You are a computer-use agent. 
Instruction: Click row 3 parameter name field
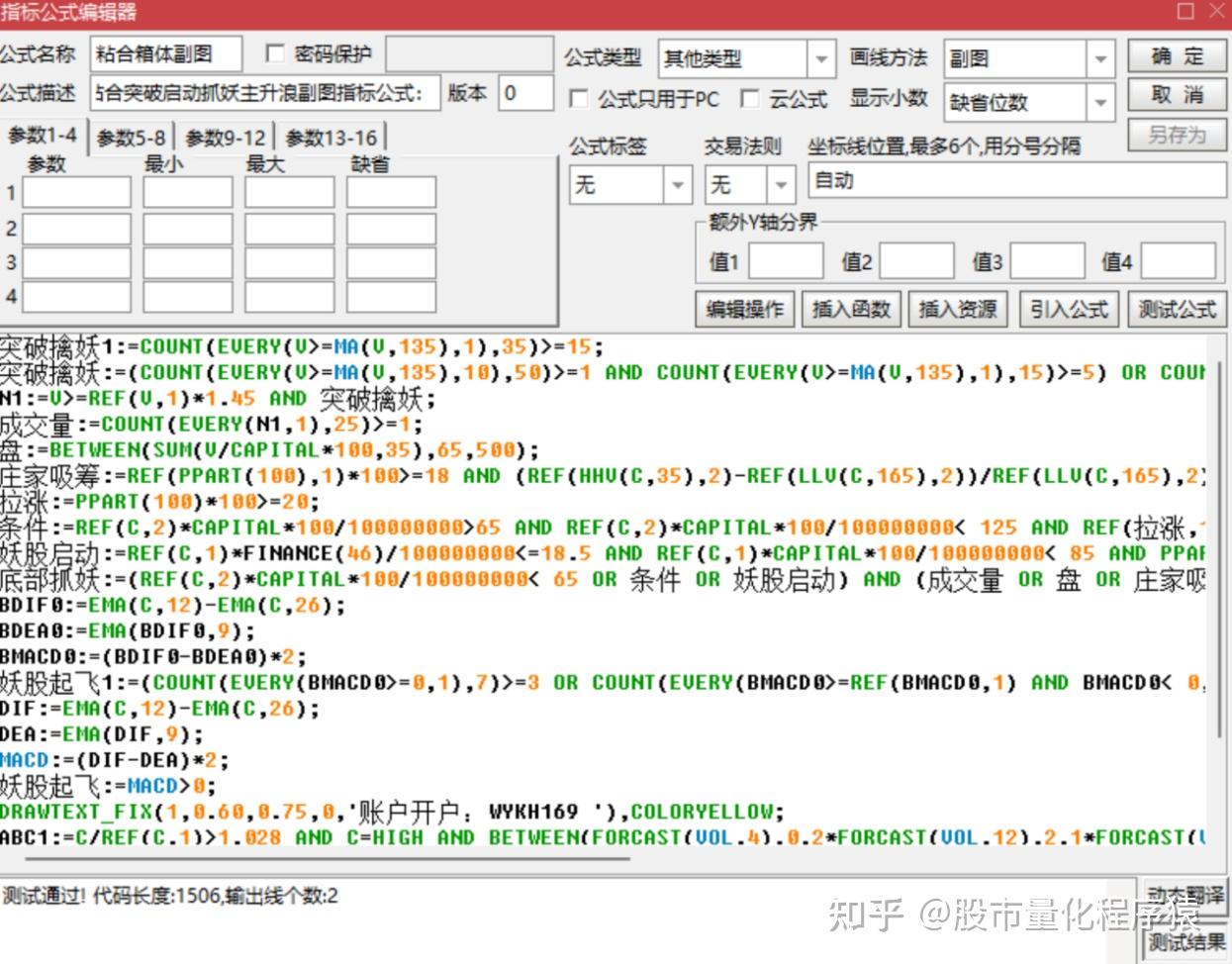76,263
